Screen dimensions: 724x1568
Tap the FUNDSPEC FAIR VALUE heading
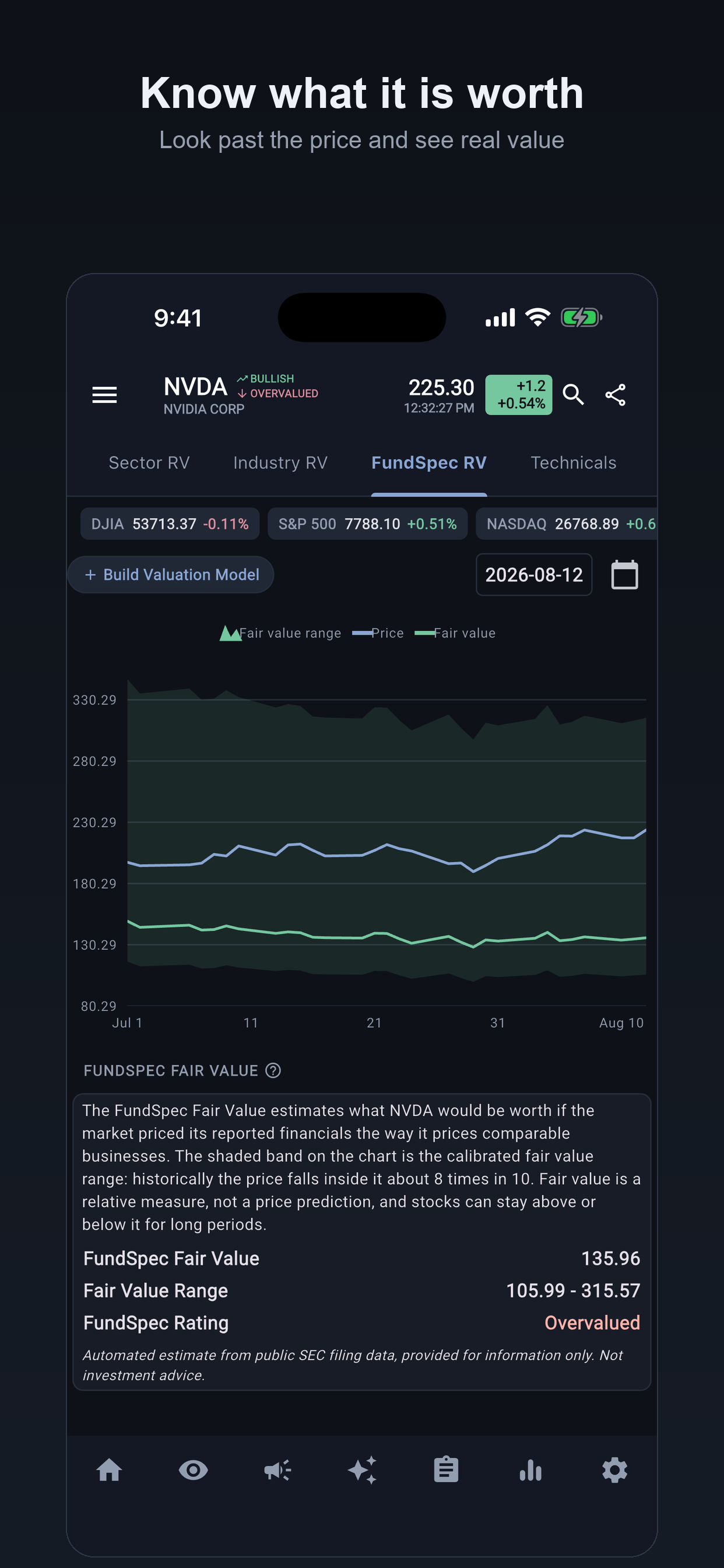click(x=171, y=1070)
